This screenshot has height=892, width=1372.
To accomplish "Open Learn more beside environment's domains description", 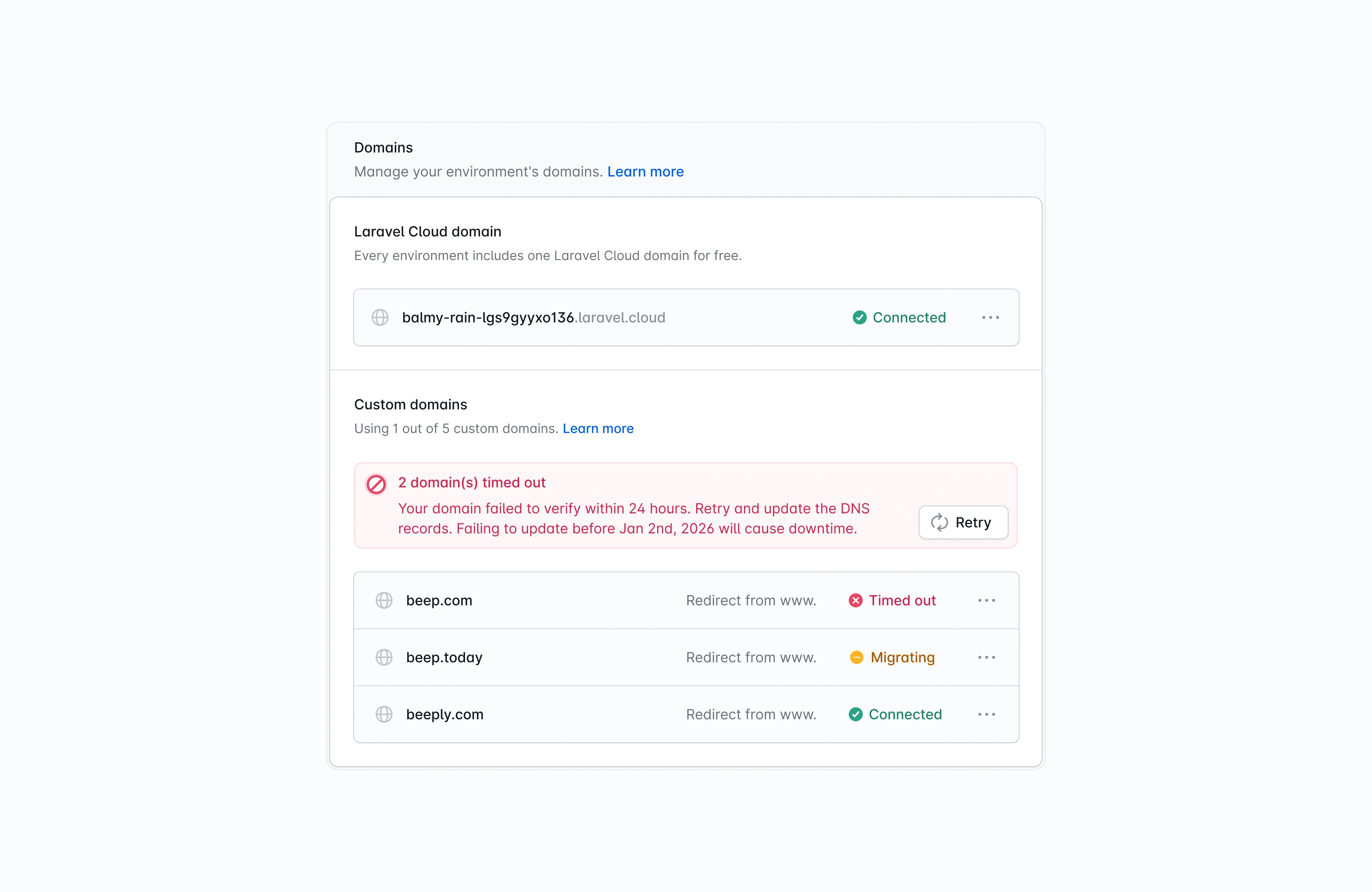I will 645,171.
